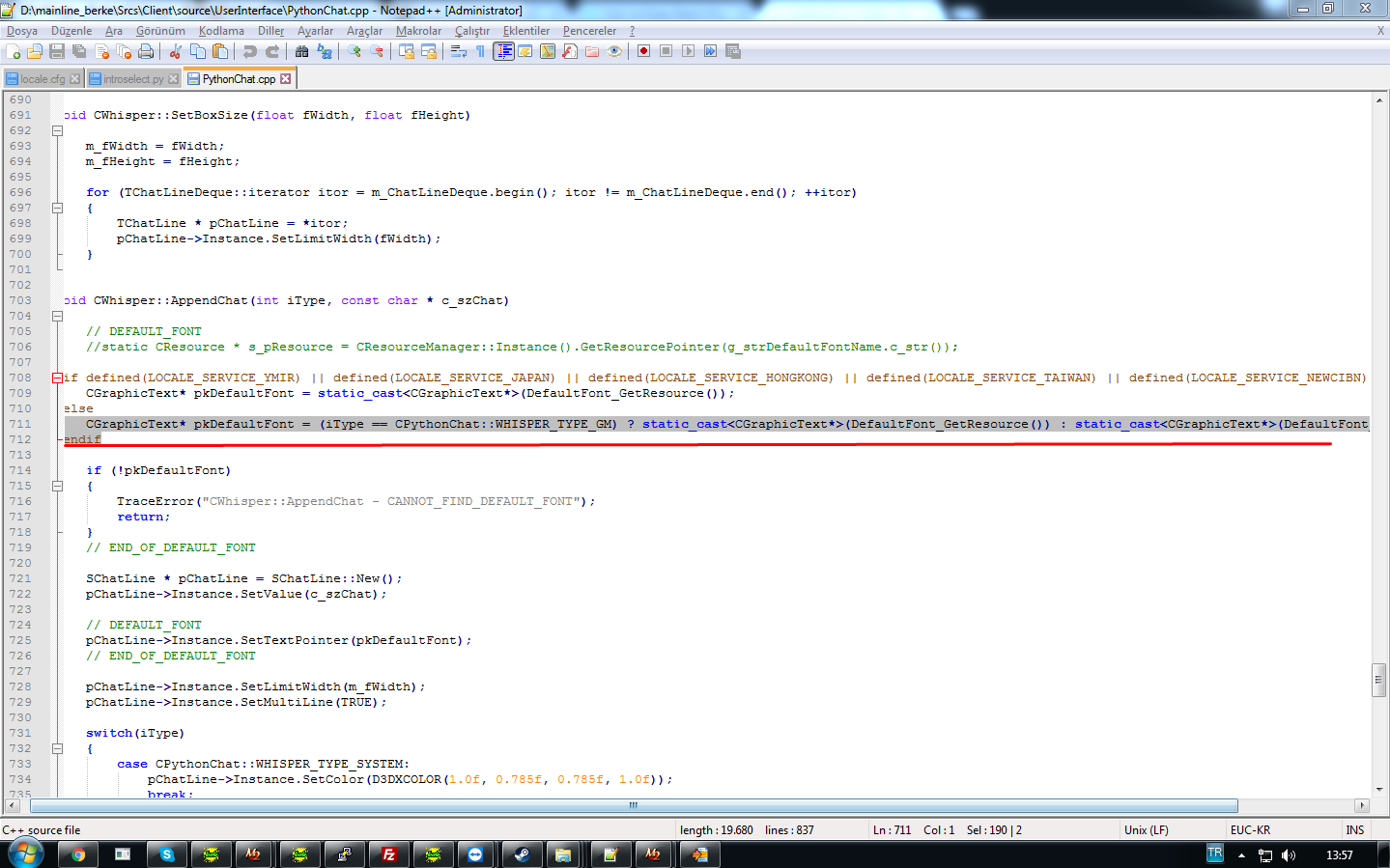
Task: Click the horizontal scrollbar thumb
Action: (633, 805)
